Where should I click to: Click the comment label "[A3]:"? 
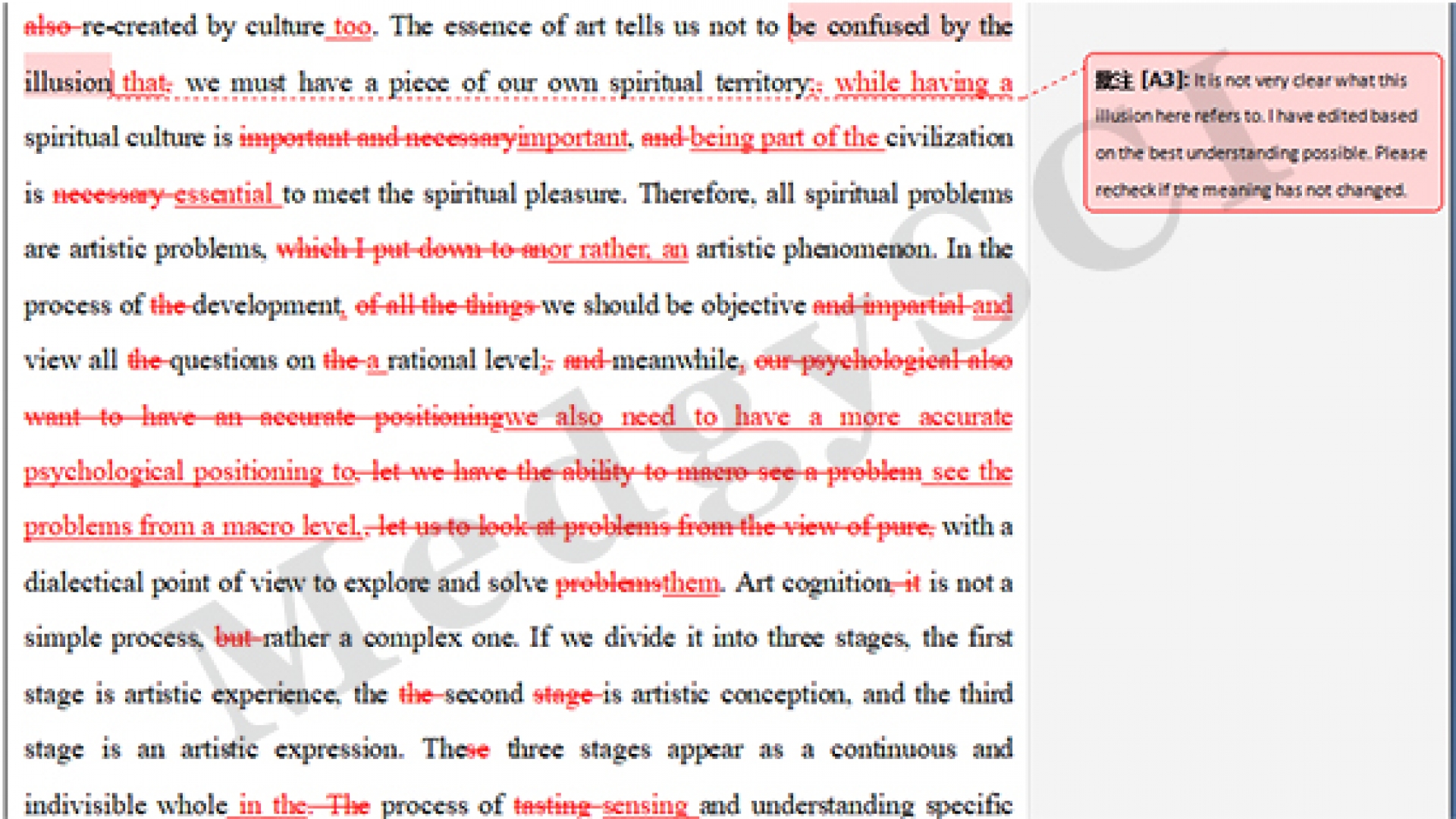pos(1164,80)
